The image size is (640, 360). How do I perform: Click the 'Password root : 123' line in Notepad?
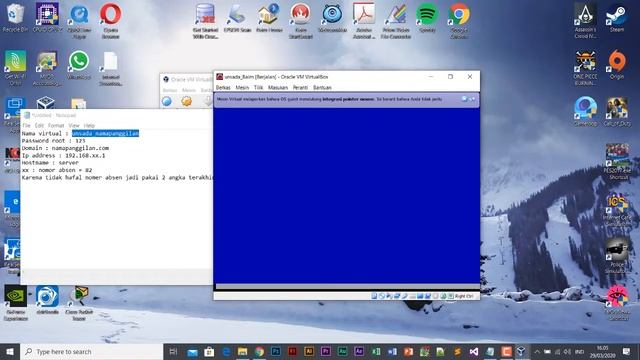(x=53, y=140)
